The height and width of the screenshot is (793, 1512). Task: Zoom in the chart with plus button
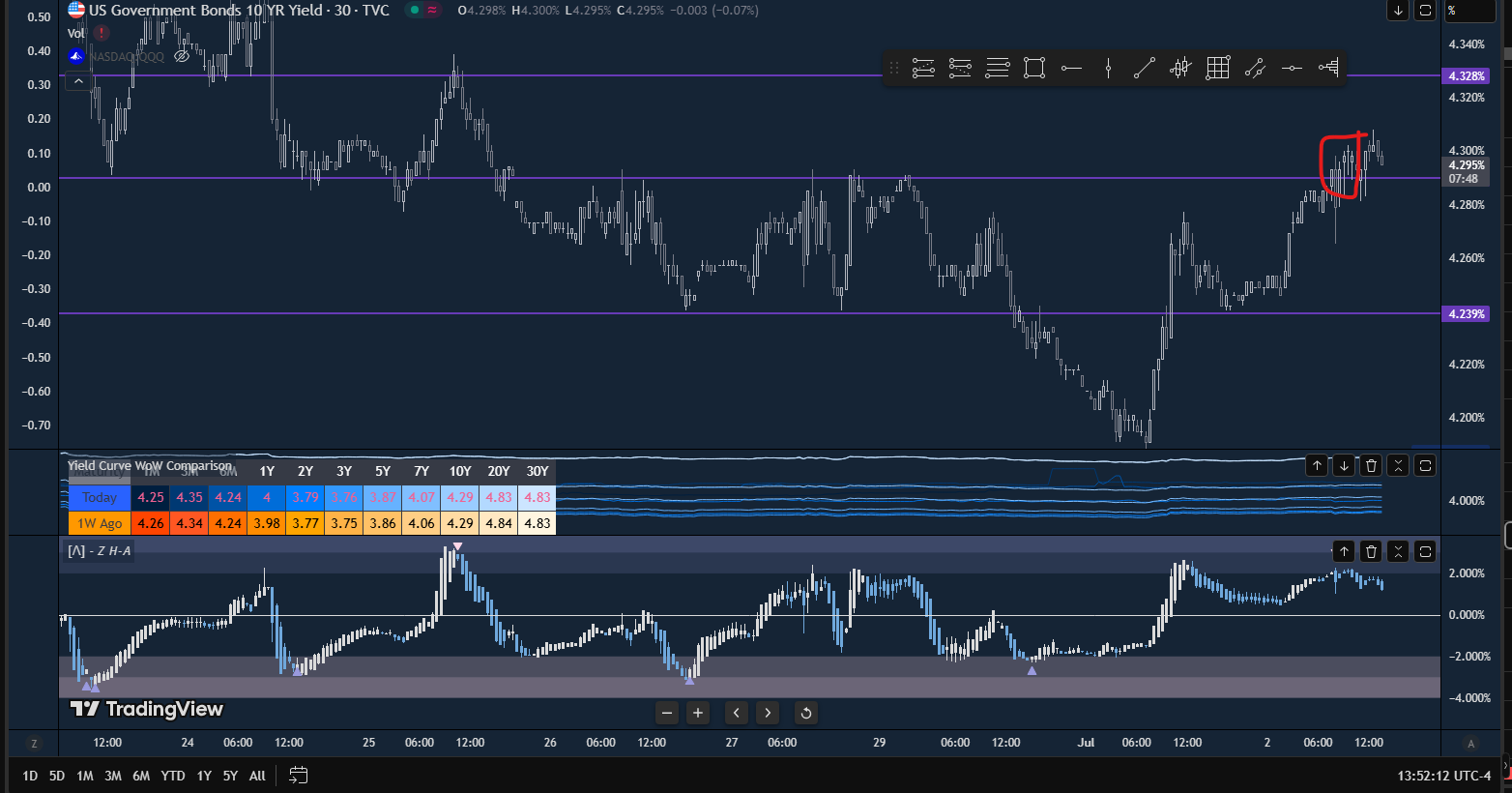click(698, 713)
